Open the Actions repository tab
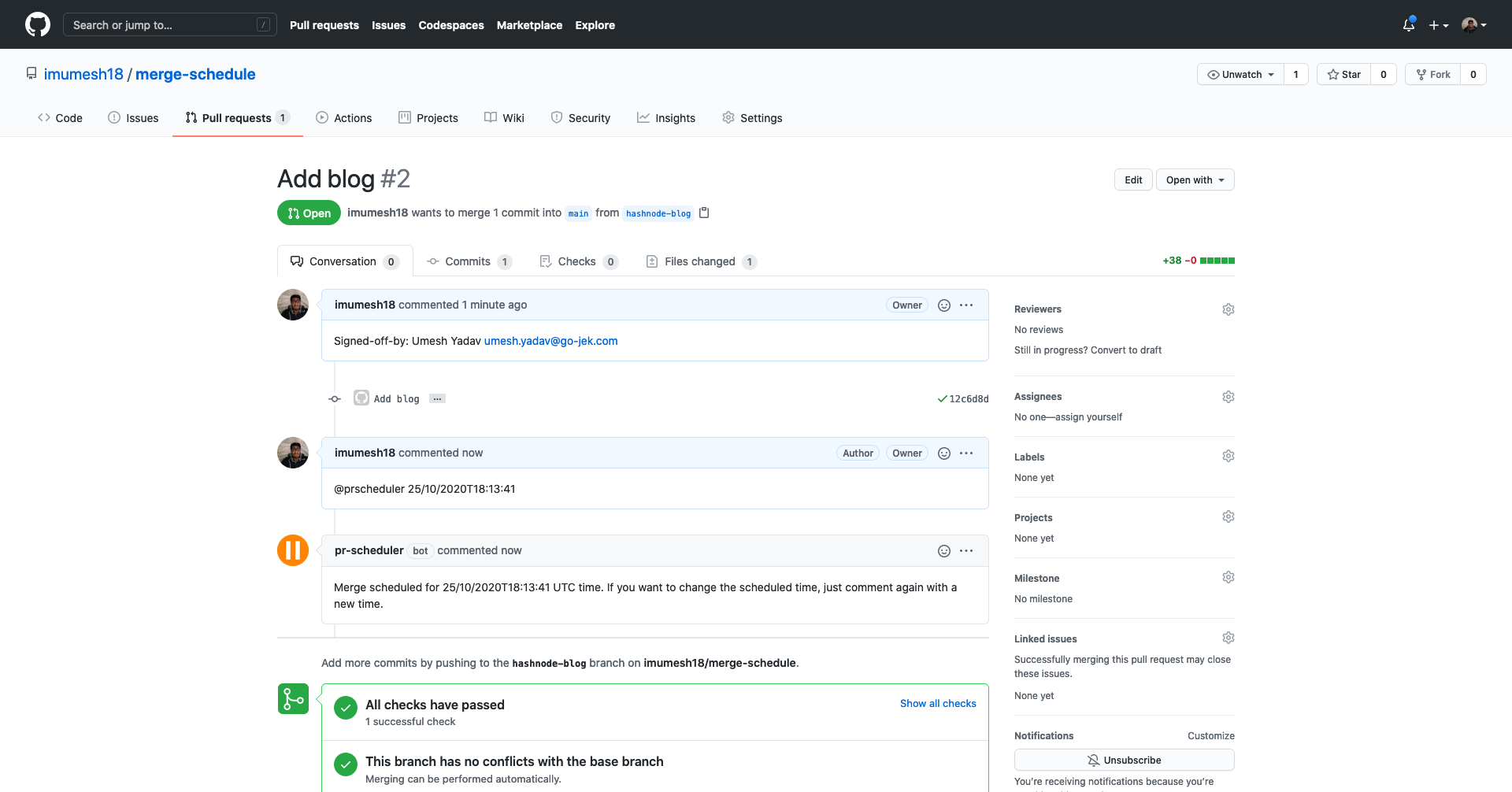Screen dimensions: 1512x792 click(x=344, y=118)
